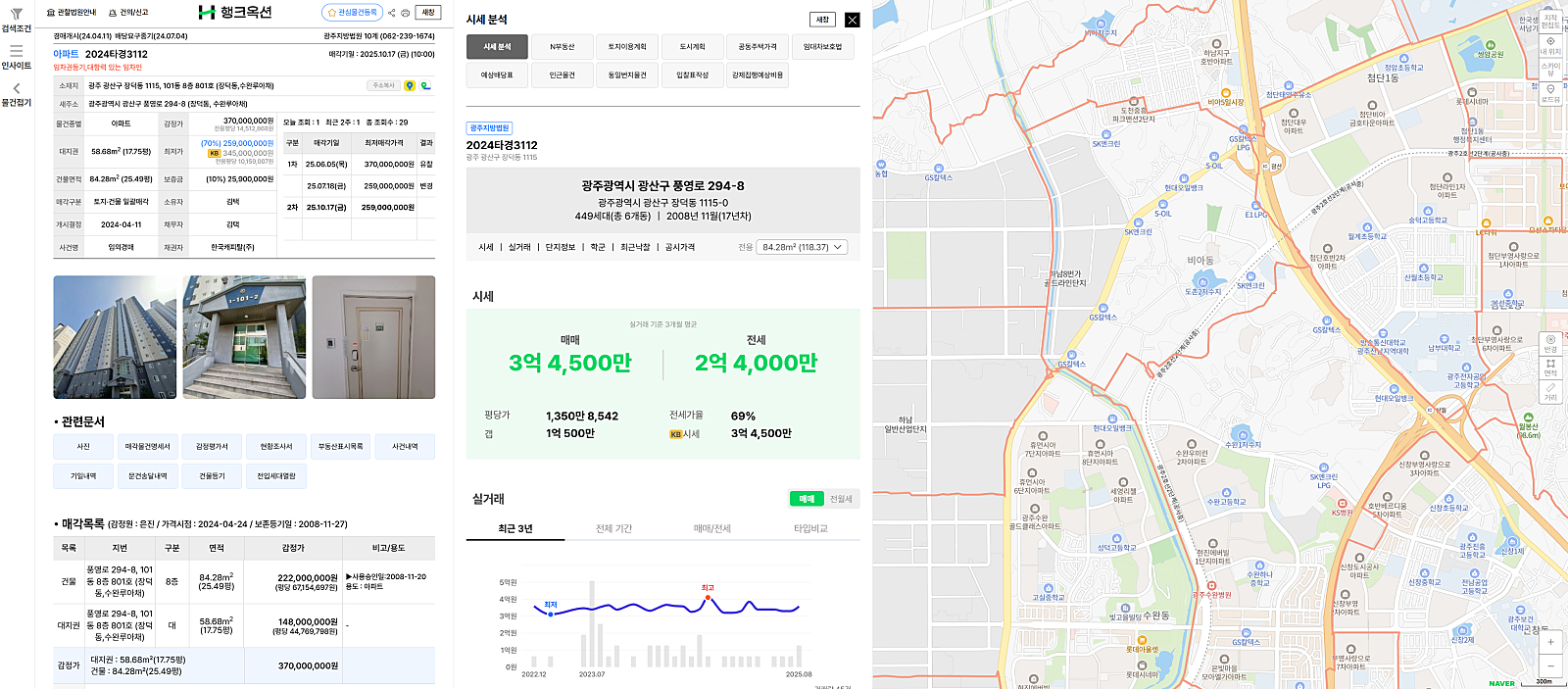The image size is (1568, 689).
Task: Select the 전체 기간 tab
Action: tap(613, 529)
